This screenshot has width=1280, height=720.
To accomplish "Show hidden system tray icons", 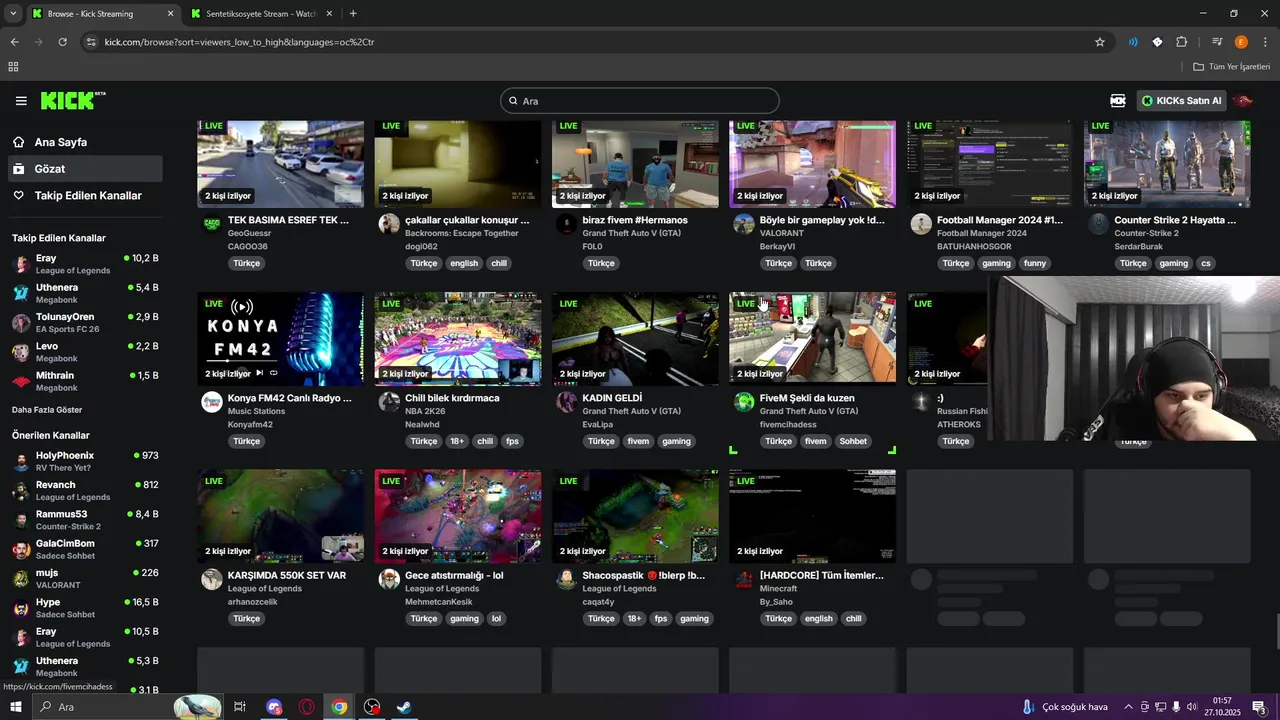I will click(x=1129, y=707).
